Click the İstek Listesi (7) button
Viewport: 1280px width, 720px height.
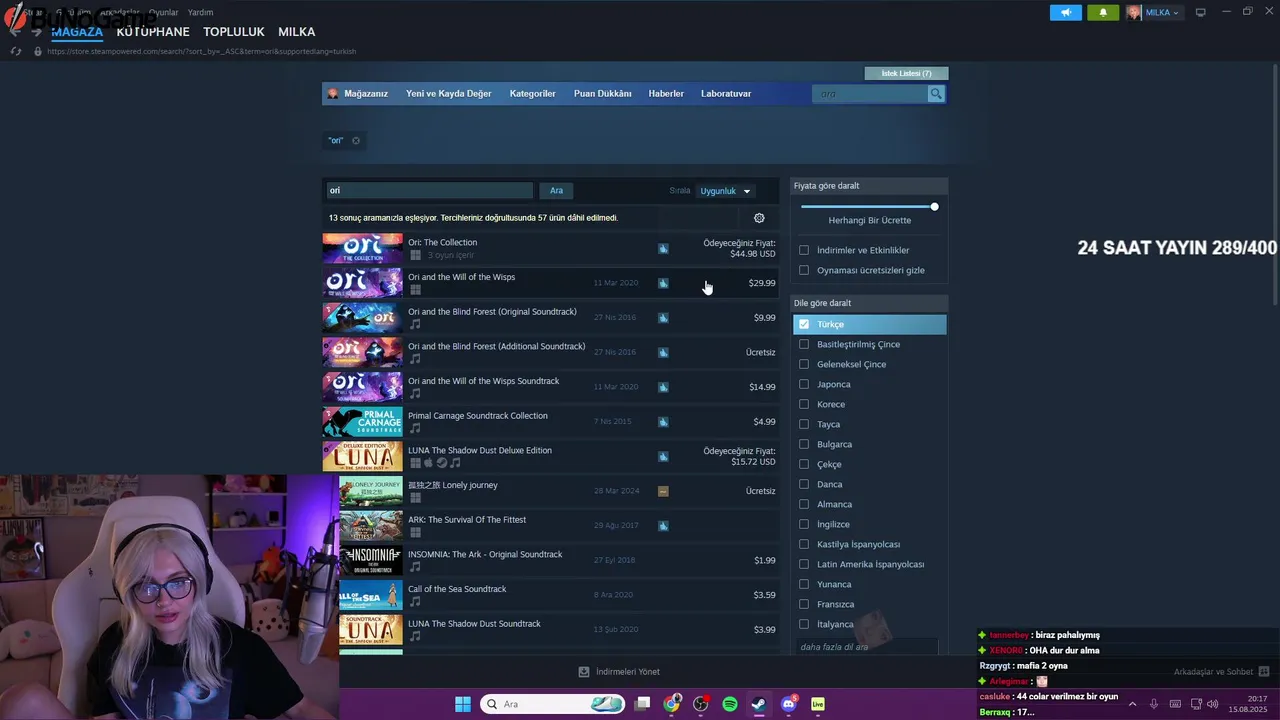pos(906,73)
